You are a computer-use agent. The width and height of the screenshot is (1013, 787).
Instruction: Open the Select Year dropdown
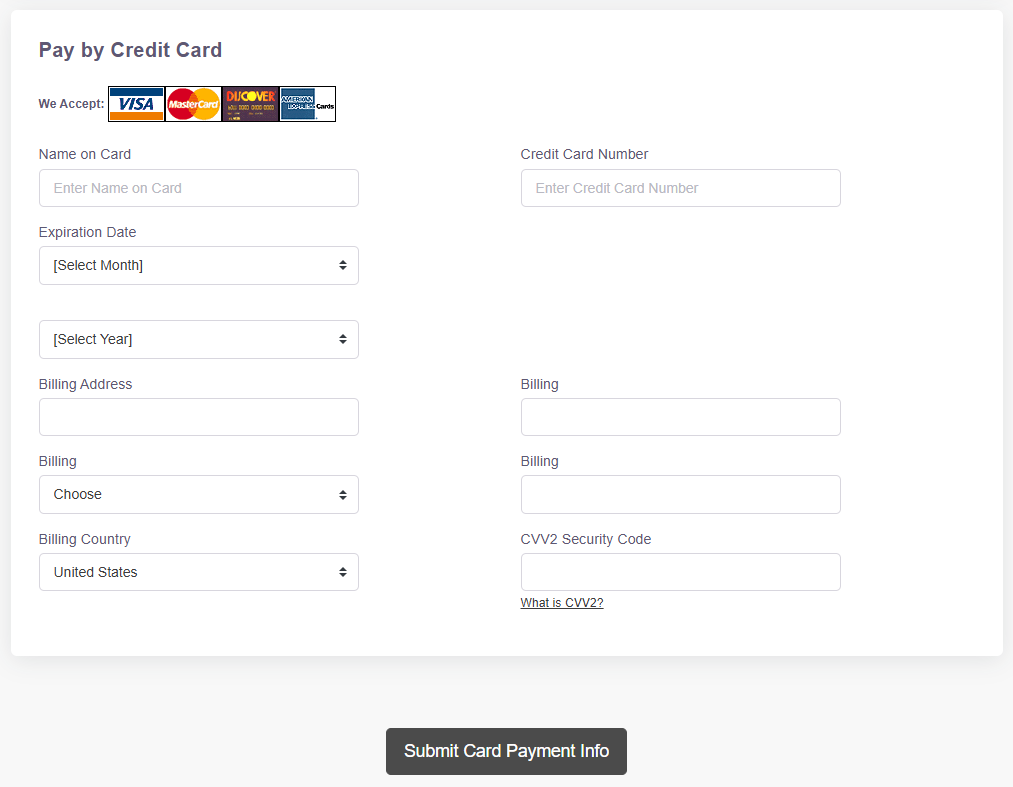[x=199, y=339]
